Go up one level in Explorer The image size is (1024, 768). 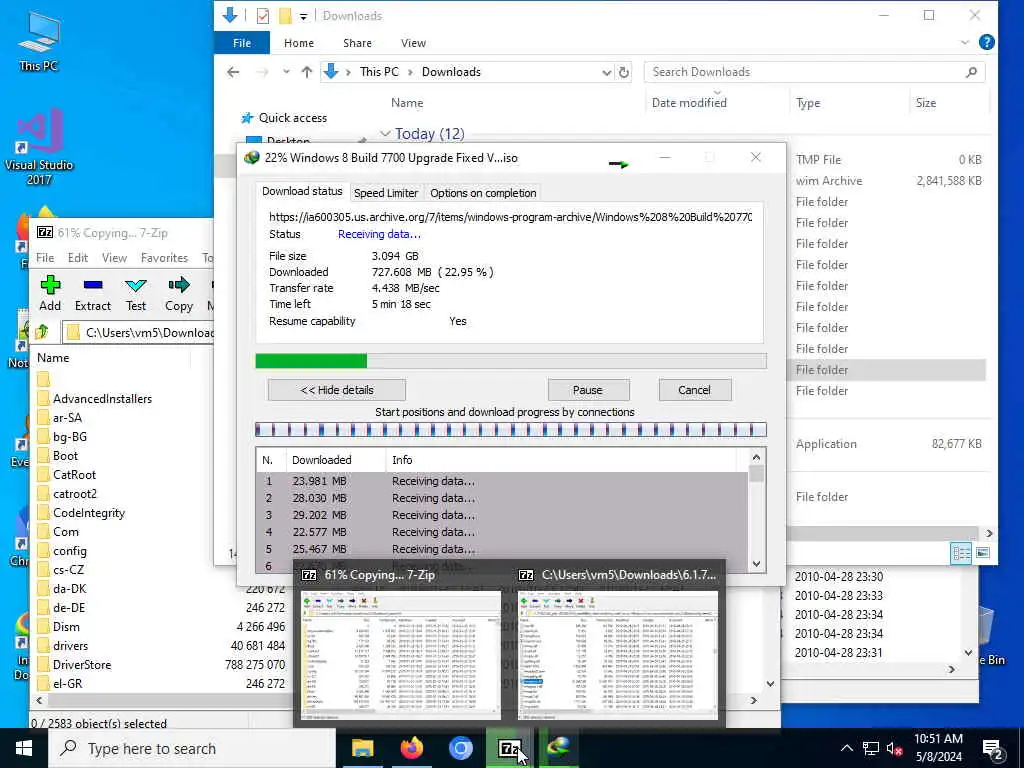306,72
